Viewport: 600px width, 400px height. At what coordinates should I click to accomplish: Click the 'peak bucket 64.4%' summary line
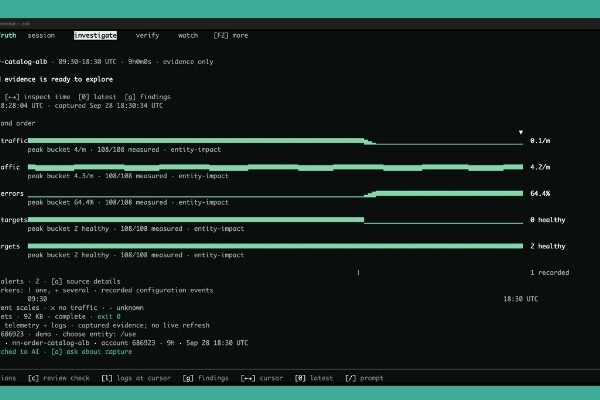coord(128,202)
